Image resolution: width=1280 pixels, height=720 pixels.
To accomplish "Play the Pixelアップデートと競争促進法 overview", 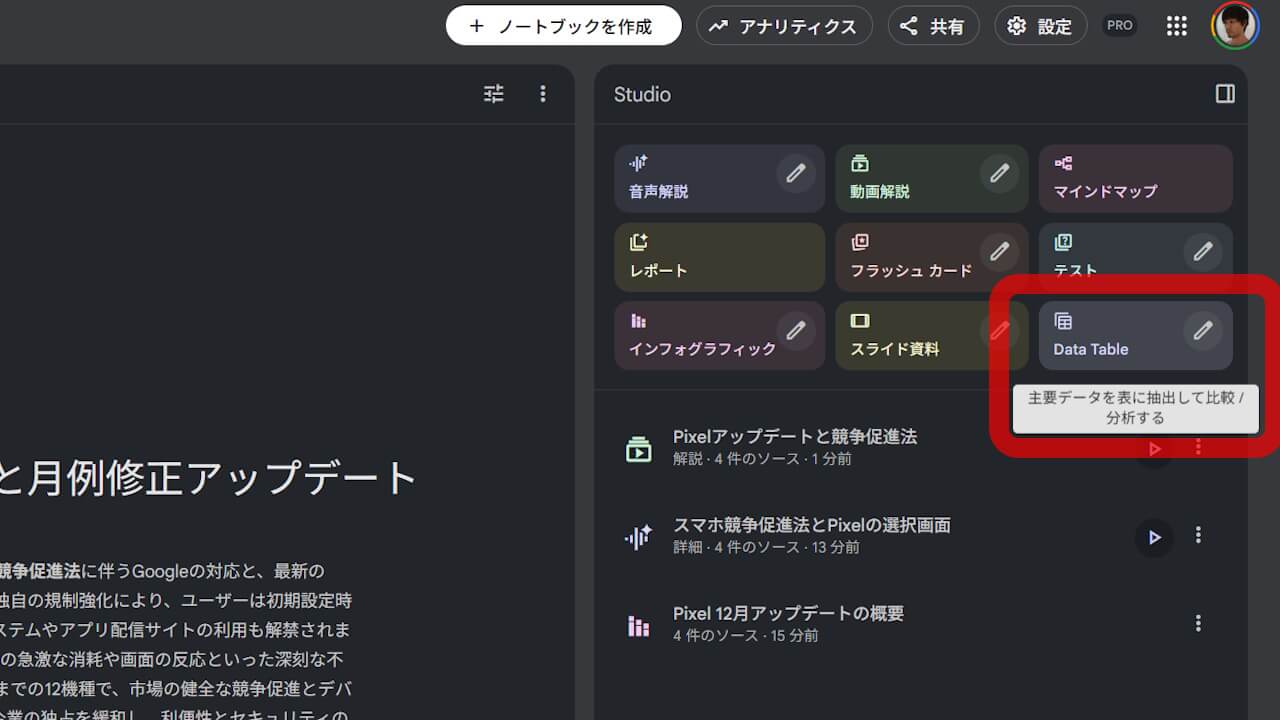I will pyautogui.click(x=1154, y=448).
